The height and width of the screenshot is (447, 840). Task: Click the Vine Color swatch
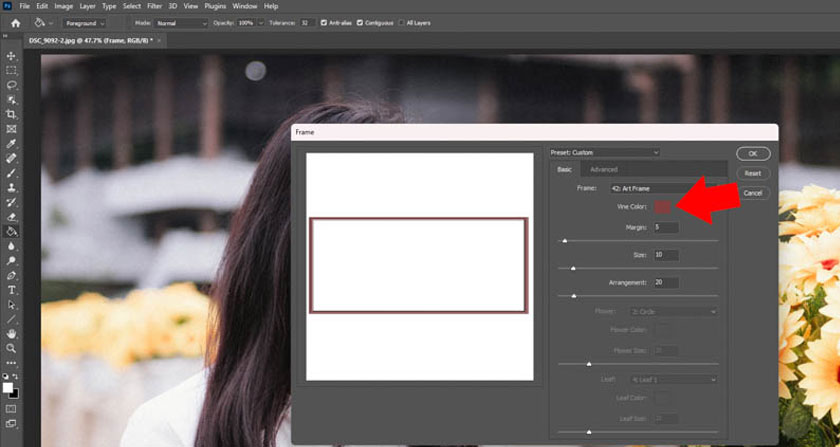click(662, 206)
